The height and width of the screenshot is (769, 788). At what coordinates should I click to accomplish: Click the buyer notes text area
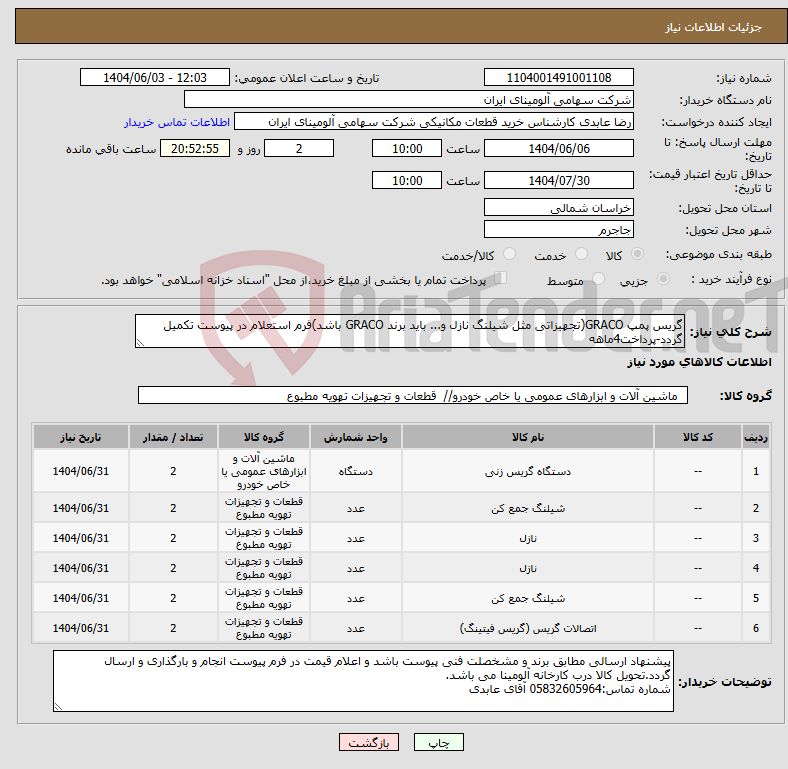tap(363, 681)
